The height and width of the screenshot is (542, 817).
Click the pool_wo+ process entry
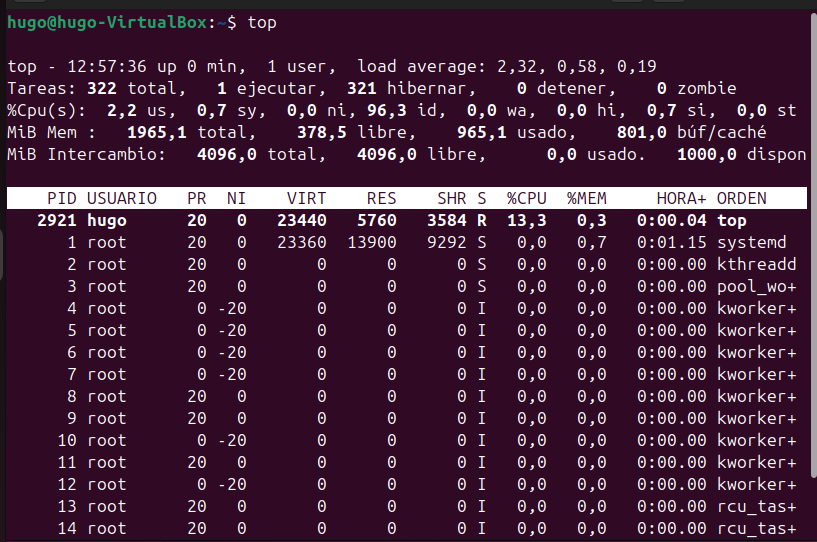[x=756, y=286]
